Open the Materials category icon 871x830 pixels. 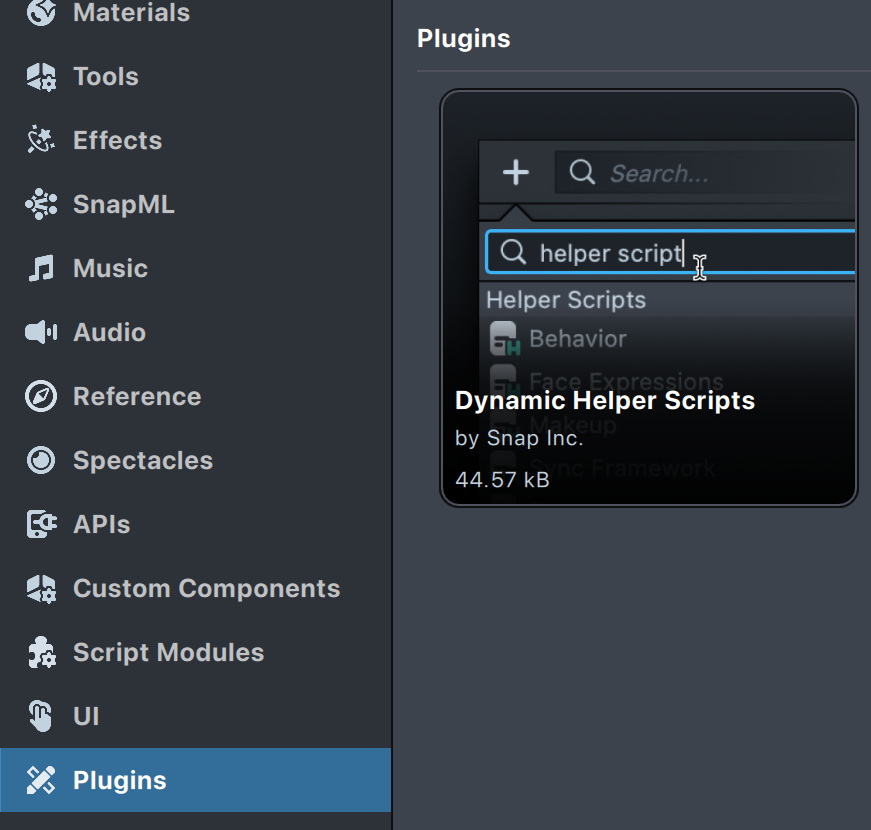coord(41,13)
